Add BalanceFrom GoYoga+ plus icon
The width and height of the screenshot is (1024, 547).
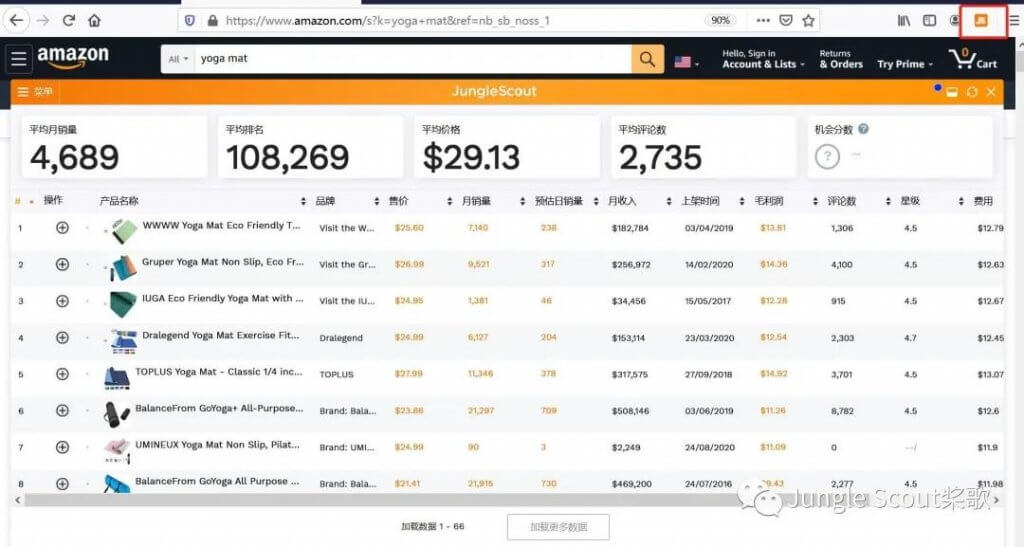click(62, 411)
